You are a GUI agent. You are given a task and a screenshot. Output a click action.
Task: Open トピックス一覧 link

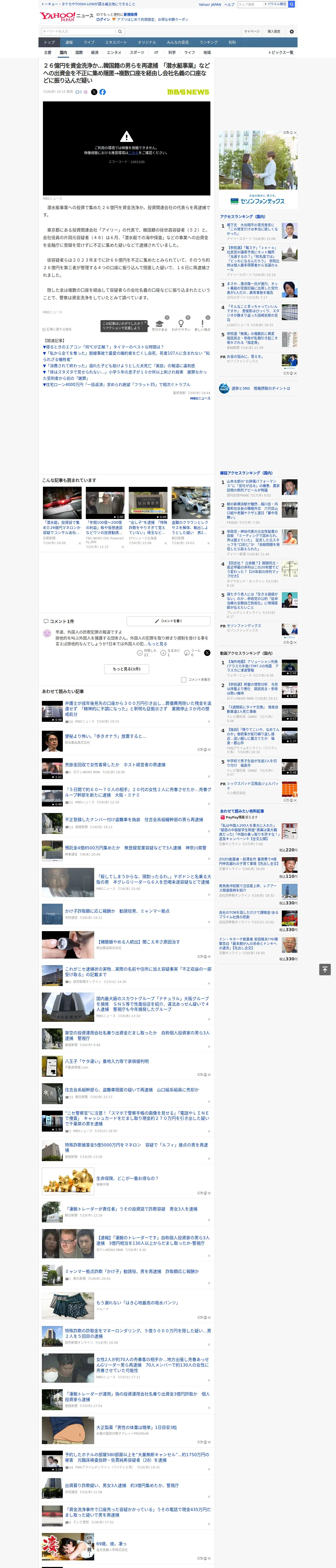tap(281, 52)
